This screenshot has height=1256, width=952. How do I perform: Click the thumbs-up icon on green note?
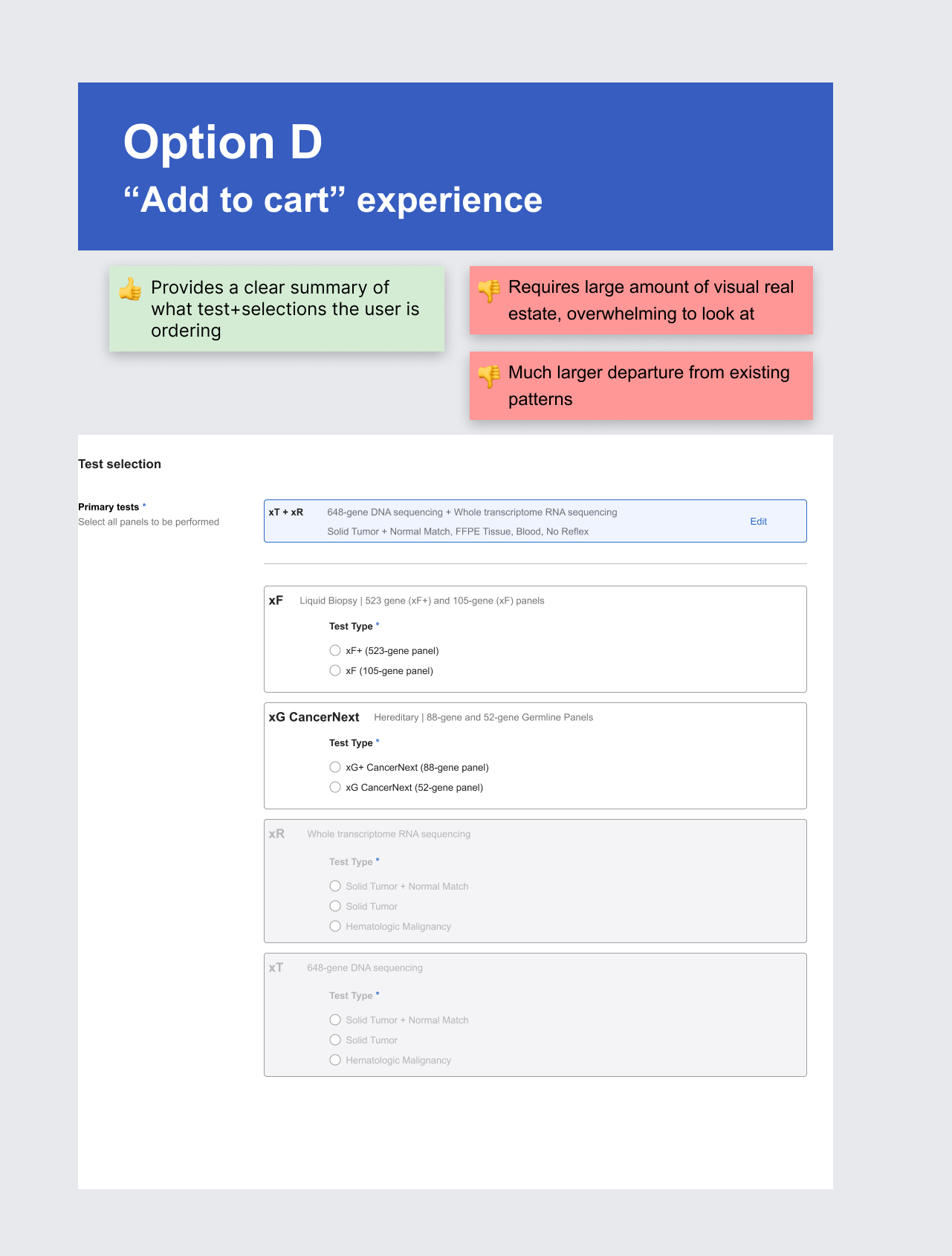[x=130, y=289]
